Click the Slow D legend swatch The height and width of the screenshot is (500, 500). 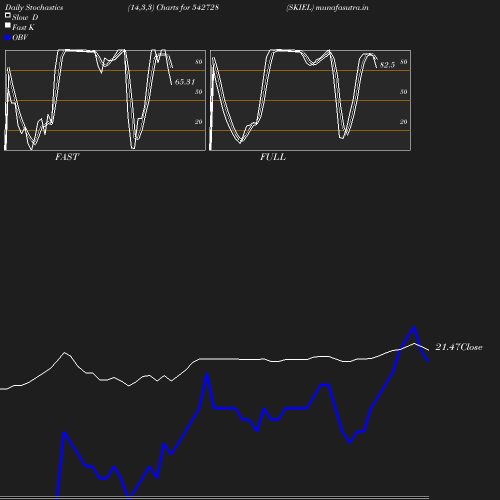(8, 15)
